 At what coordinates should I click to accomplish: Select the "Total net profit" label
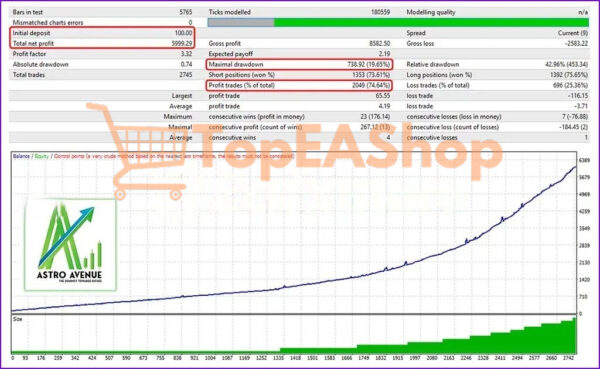tap(33, 43)
